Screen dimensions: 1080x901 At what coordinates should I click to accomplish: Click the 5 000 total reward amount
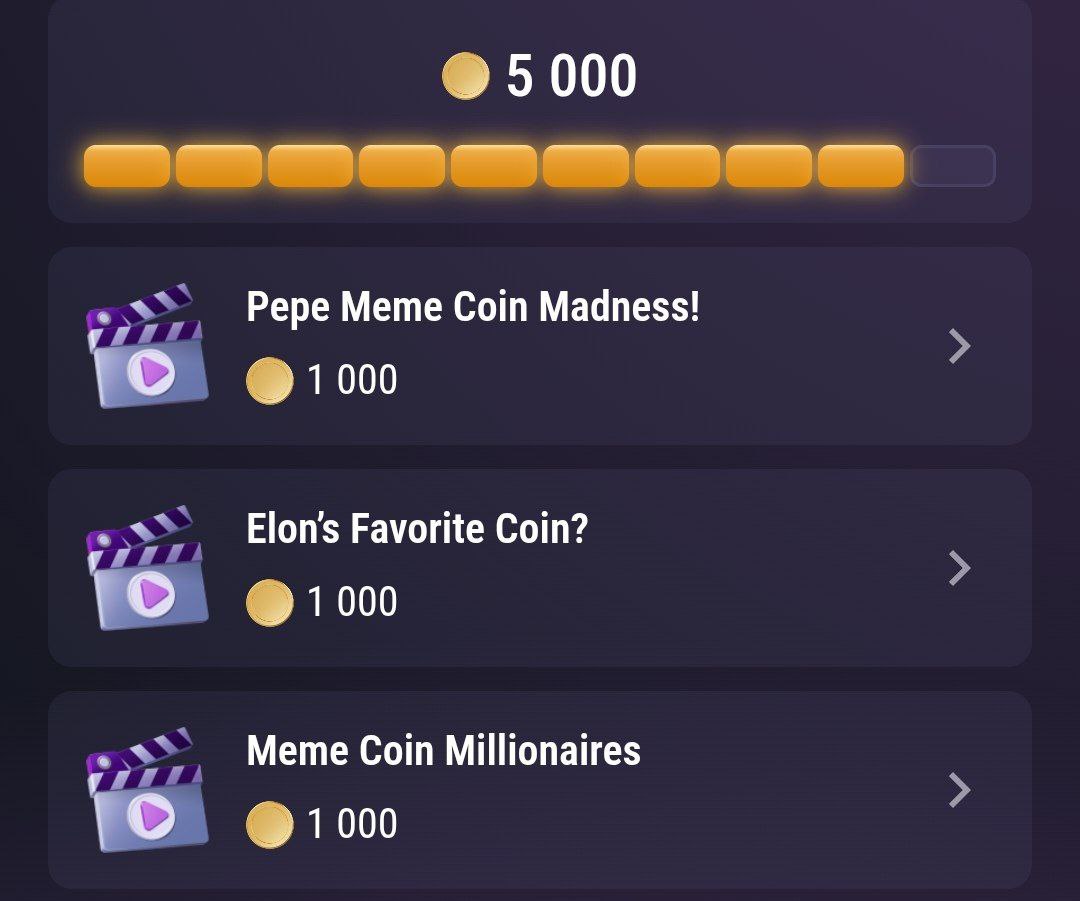click(x=572, y=76)
